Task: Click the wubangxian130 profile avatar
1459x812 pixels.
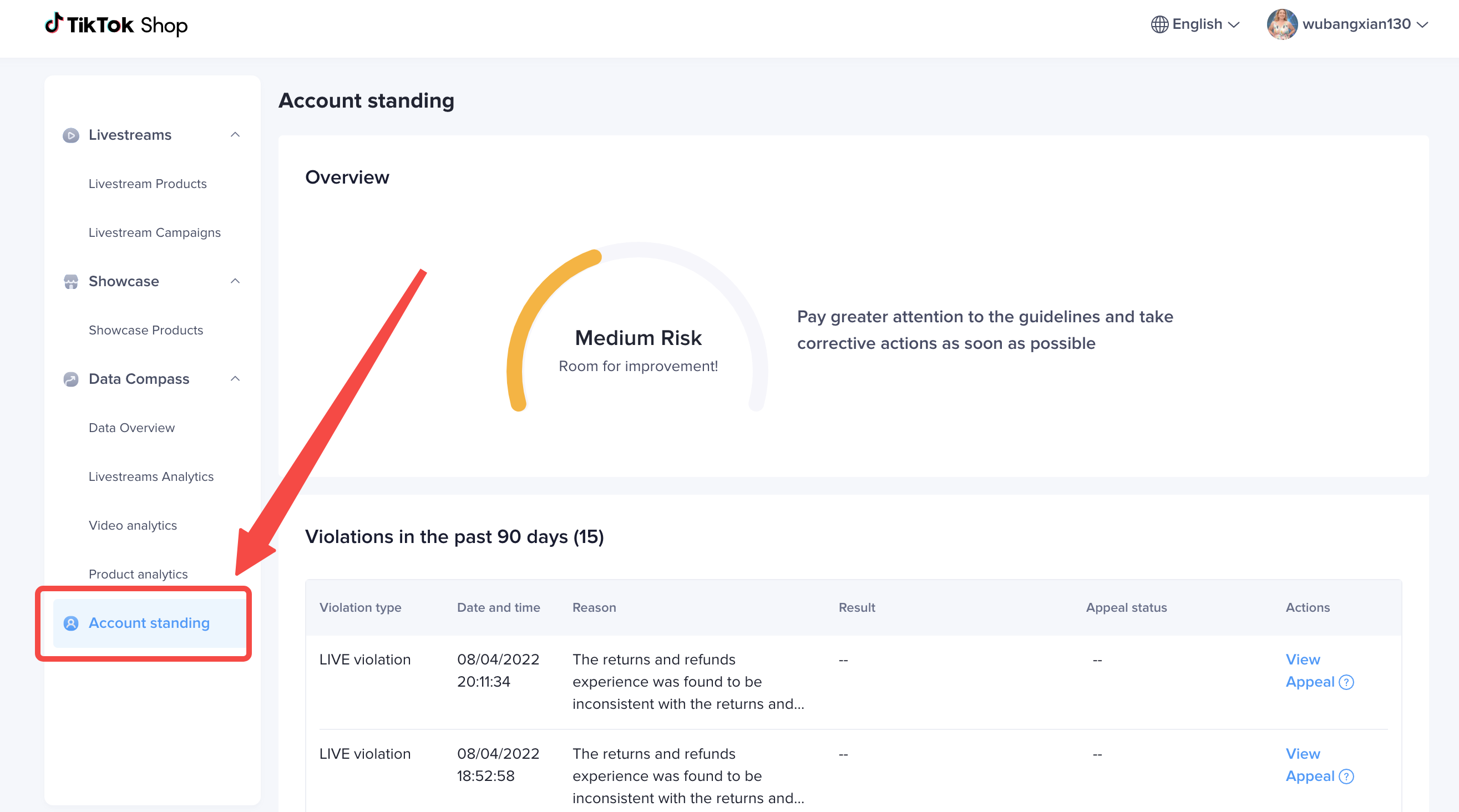Action: point(1281,24)
